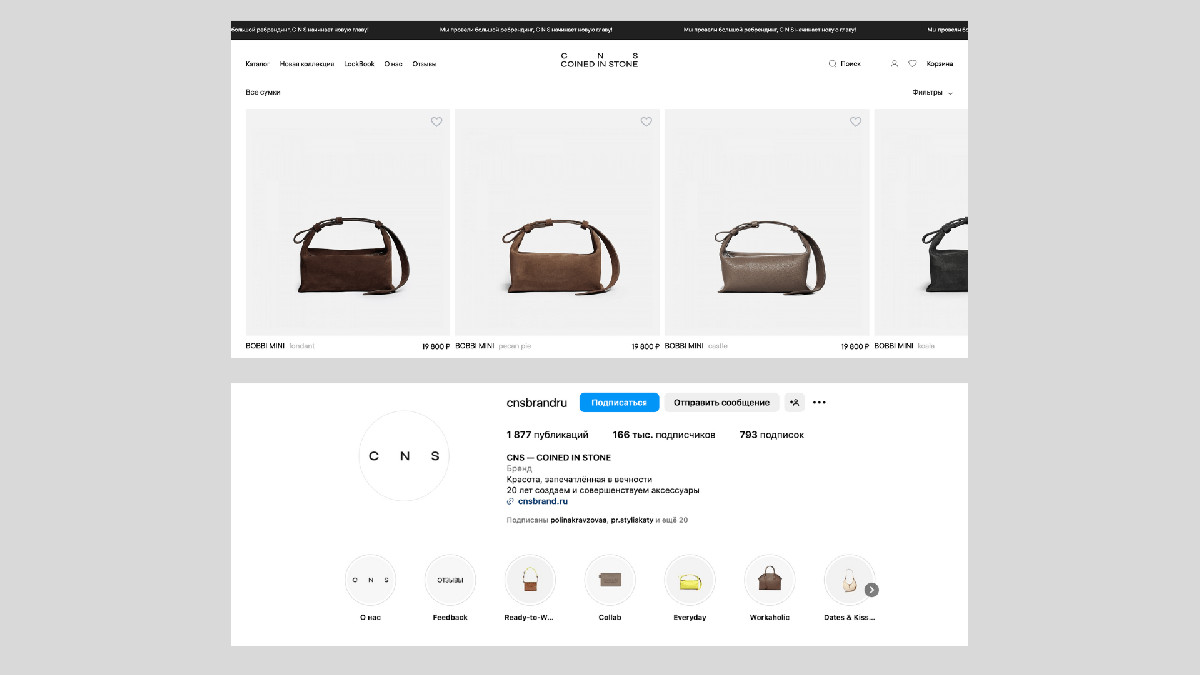Click the search magnifier icon
Screen dimensions: 1200x675
832,64
